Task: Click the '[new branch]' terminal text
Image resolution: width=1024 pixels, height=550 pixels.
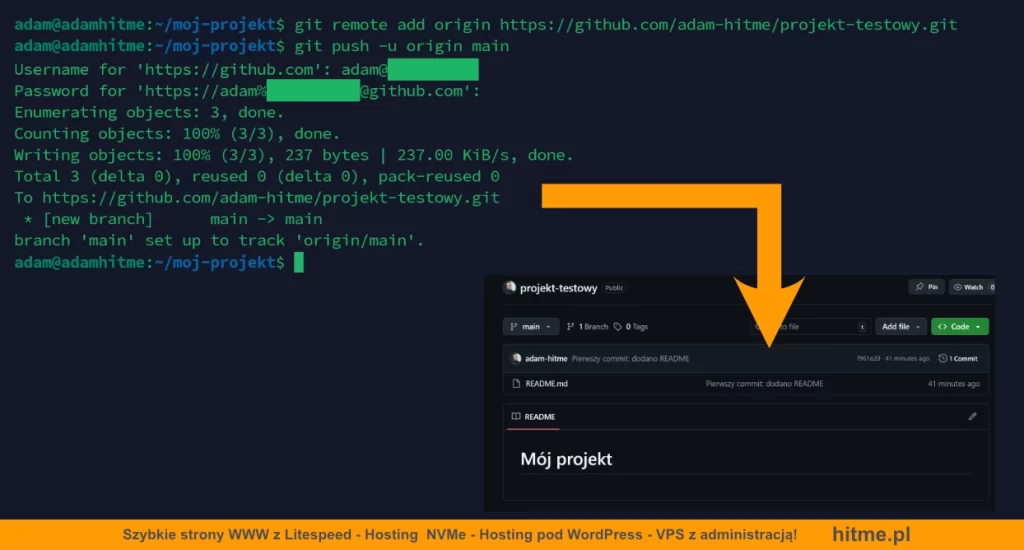Action: point(98,219)
